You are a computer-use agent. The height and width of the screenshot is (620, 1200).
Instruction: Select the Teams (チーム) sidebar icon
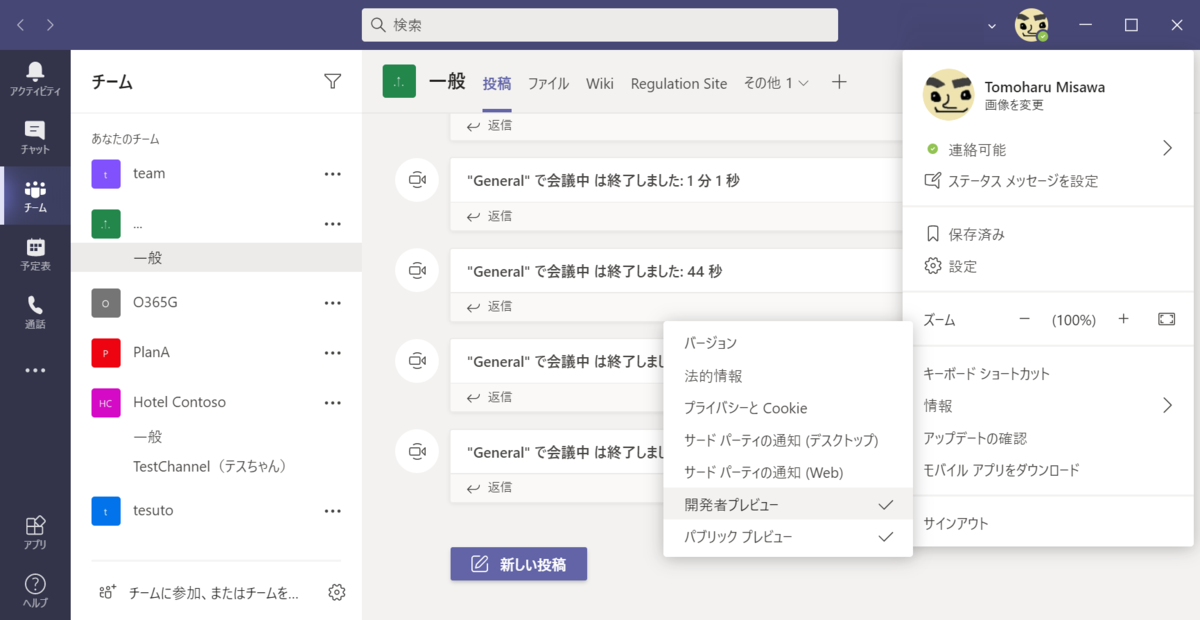35,196
